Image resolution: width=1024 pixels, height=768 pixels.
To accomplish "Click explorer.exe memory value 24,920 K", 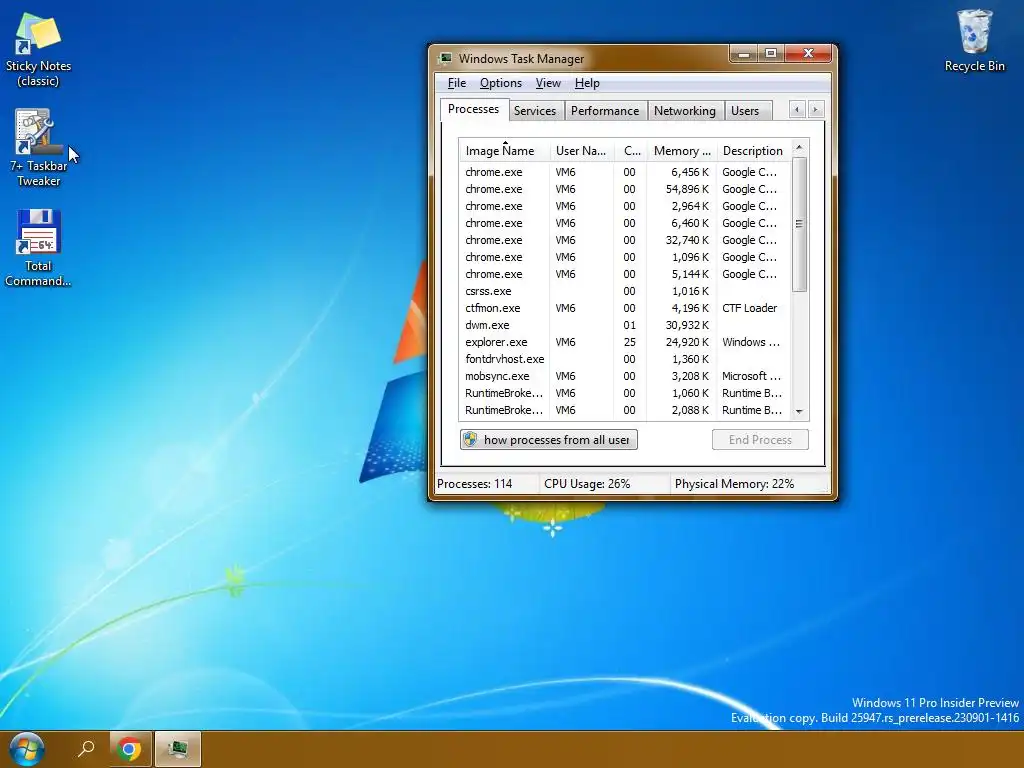I will point(687,342).
